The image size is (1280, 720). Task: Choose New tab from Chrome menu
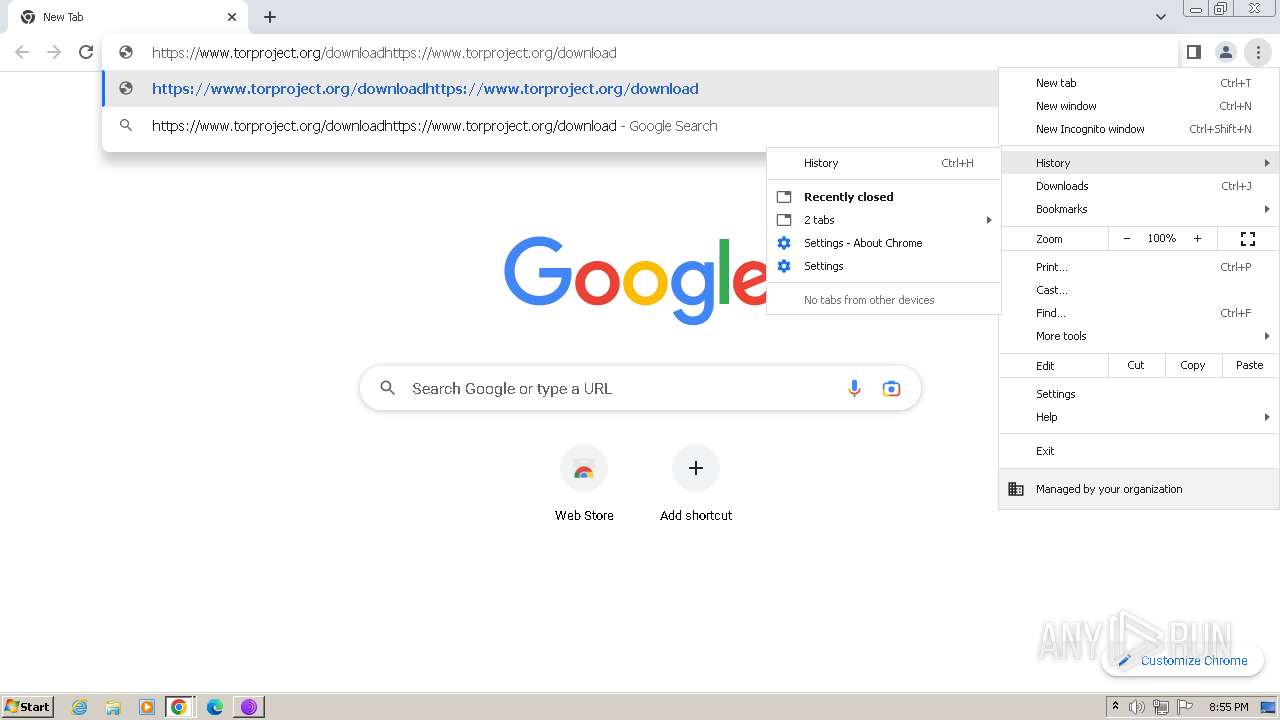[x=1139, y=83]
